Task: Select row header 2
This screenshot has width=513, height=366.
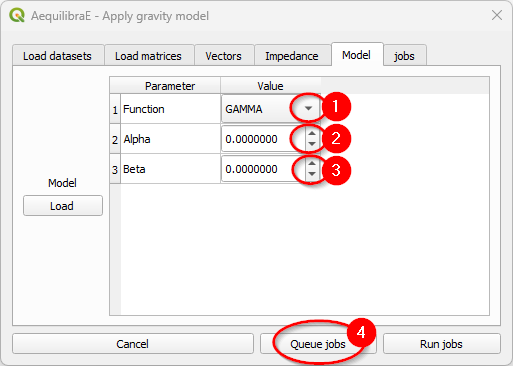Action: (115, 139)
